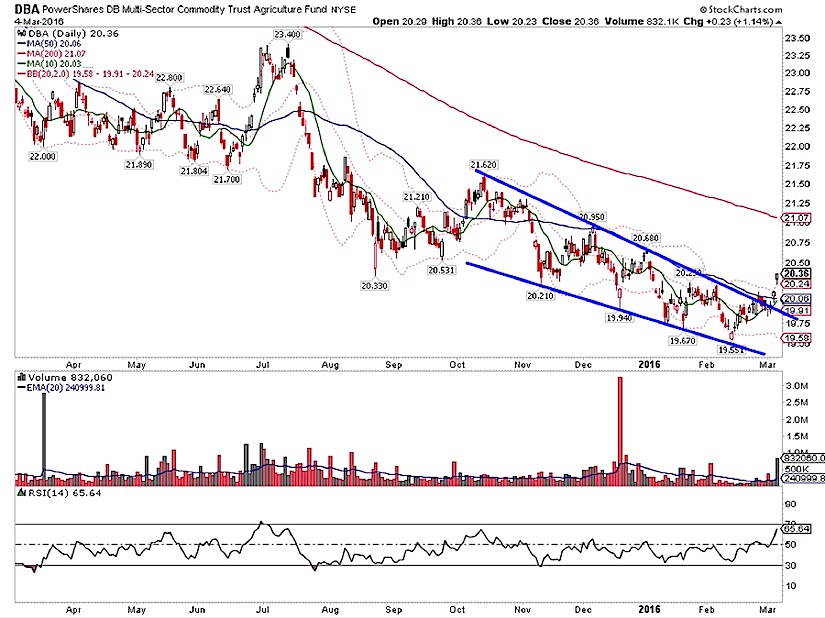Click the 90 RSI axis label
The width and height of the screenshot is (825, 618).
[x=791, y=504]
